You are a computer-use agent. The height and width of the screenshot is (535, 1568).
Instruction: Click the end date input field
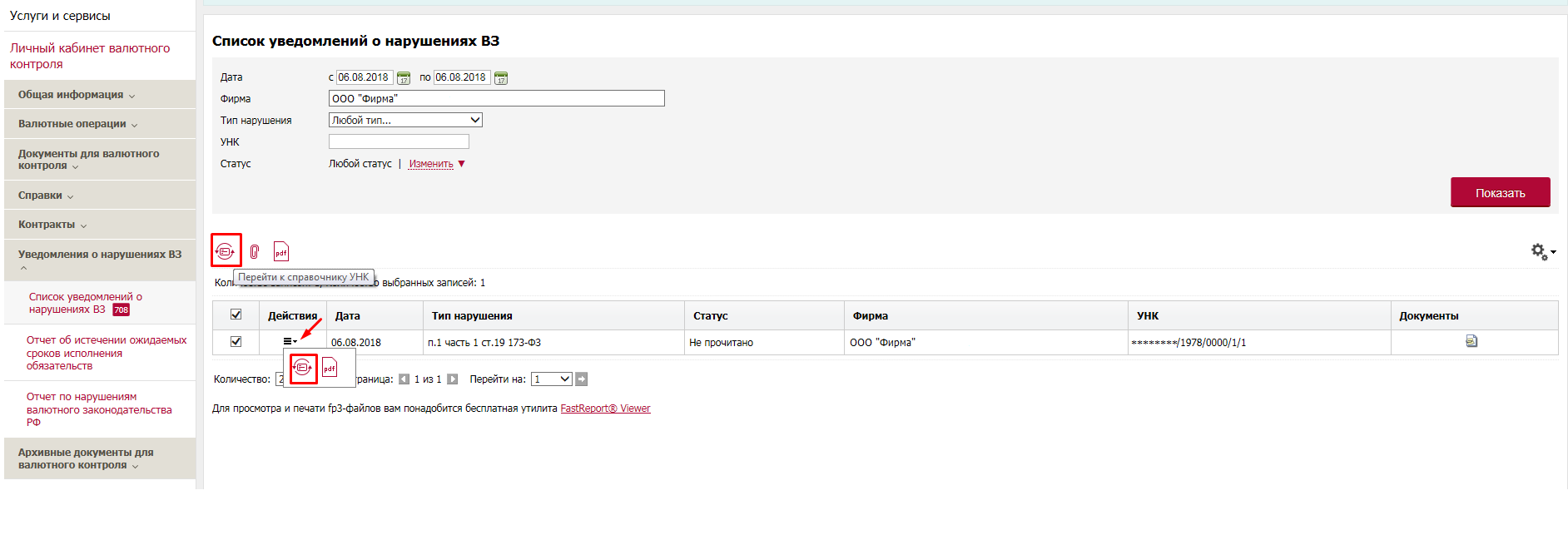[462, 77]
